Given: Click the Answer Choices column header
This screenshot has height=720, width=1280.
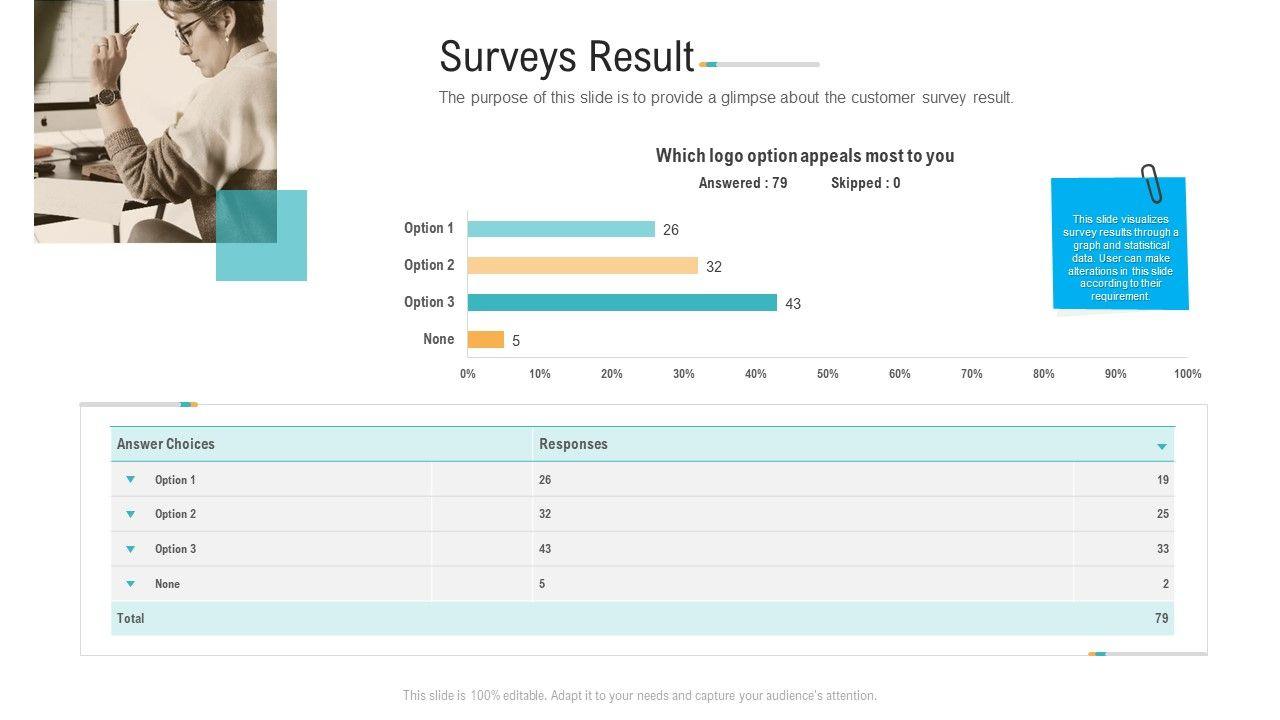Looking at the screenshot, I should pyautogui.click(x=166, y=444).
